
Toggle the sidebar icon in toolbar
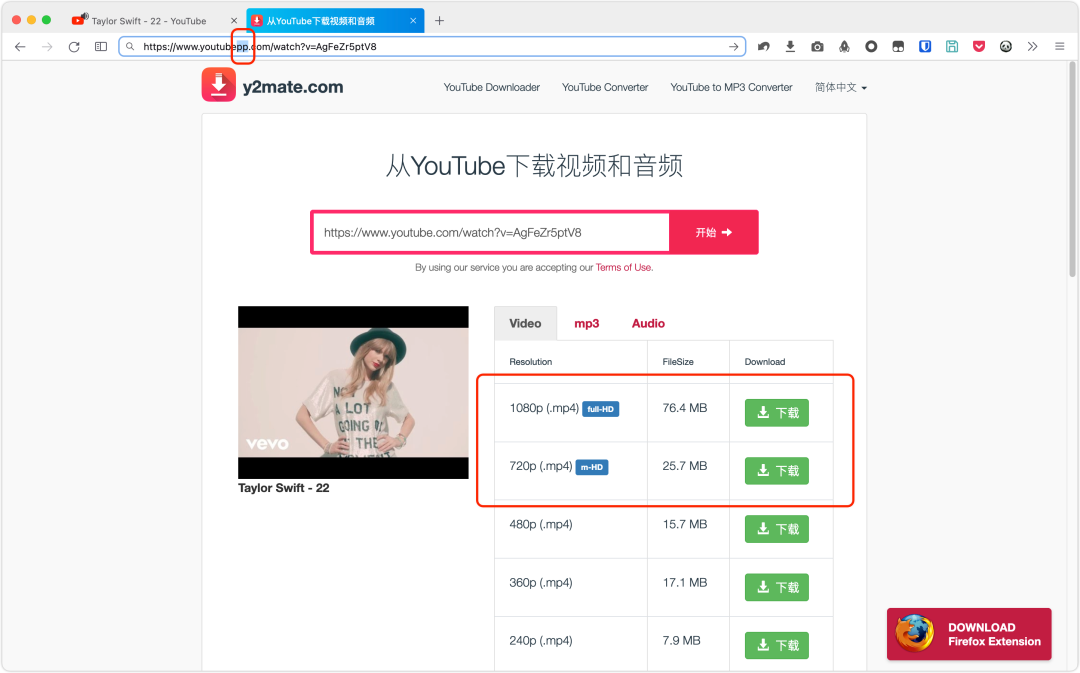point(101,47)
